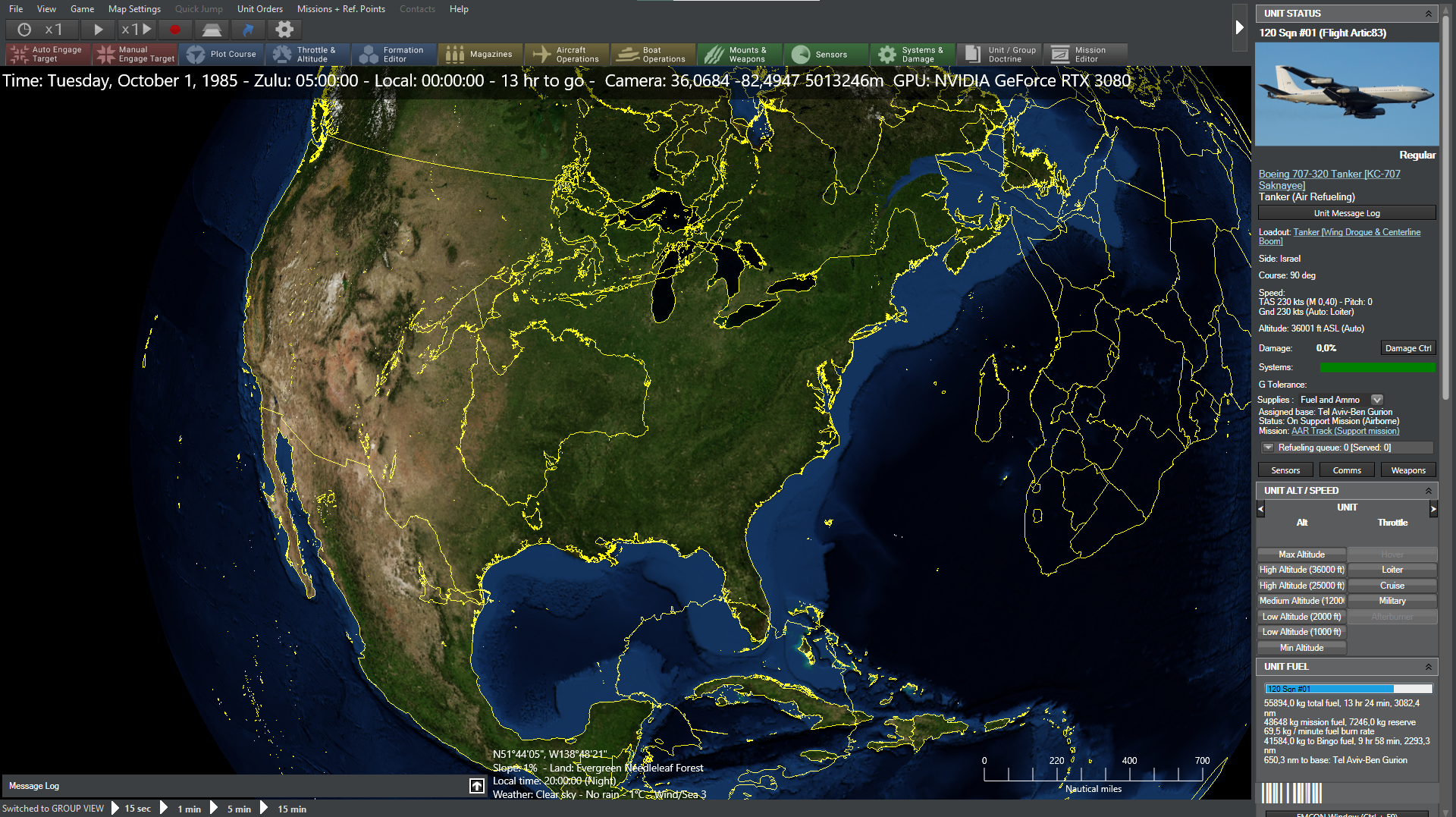Open the File menu
Image resolution: width=1456 pixels, height=817 pixels.
[16, 9]
